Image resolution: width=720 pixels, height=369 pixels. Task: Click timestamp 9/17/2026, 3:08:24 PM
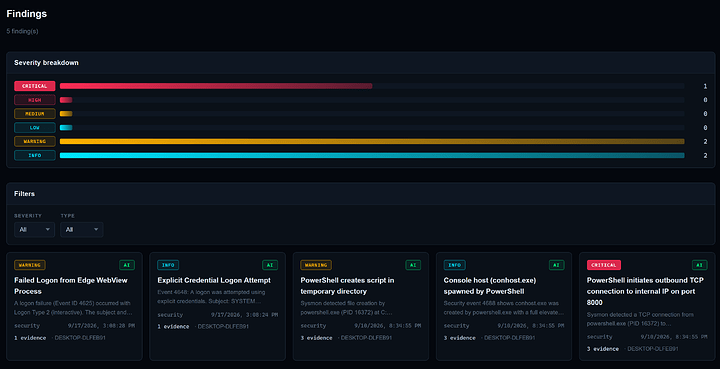pos(244,315)
